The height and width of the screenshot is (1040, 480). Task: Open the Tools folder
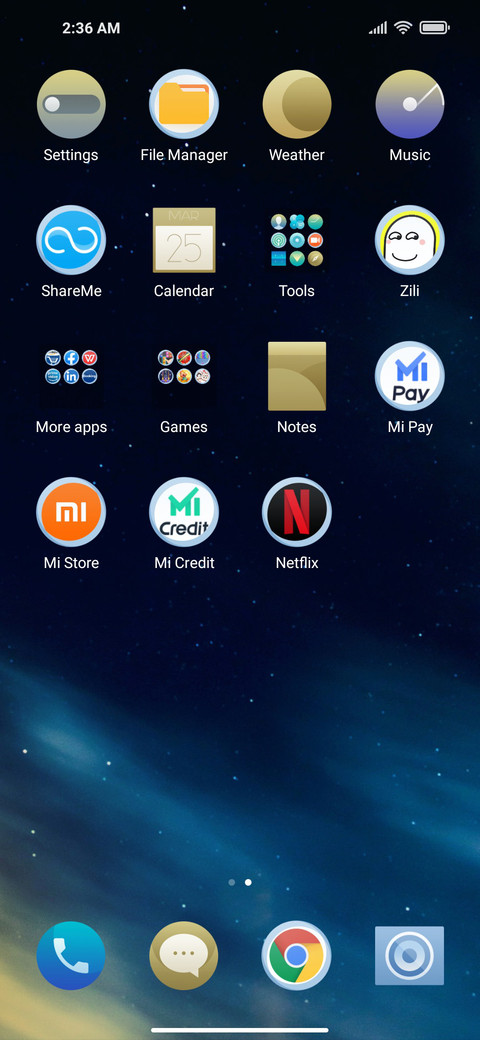point(297,240)
